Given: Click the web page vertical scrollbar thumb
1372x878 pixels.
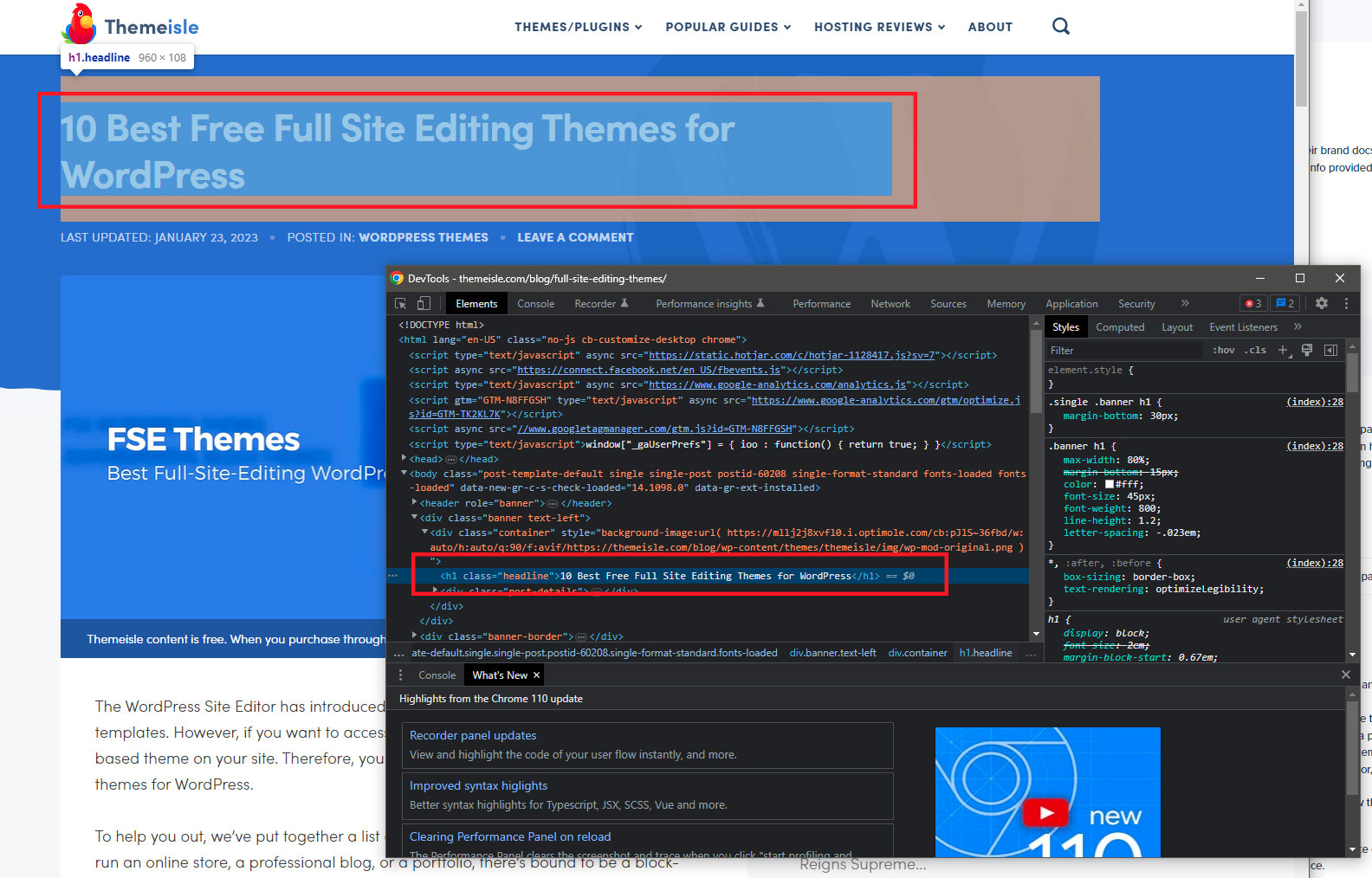Looking at the screenshot, I should 1301,60.
